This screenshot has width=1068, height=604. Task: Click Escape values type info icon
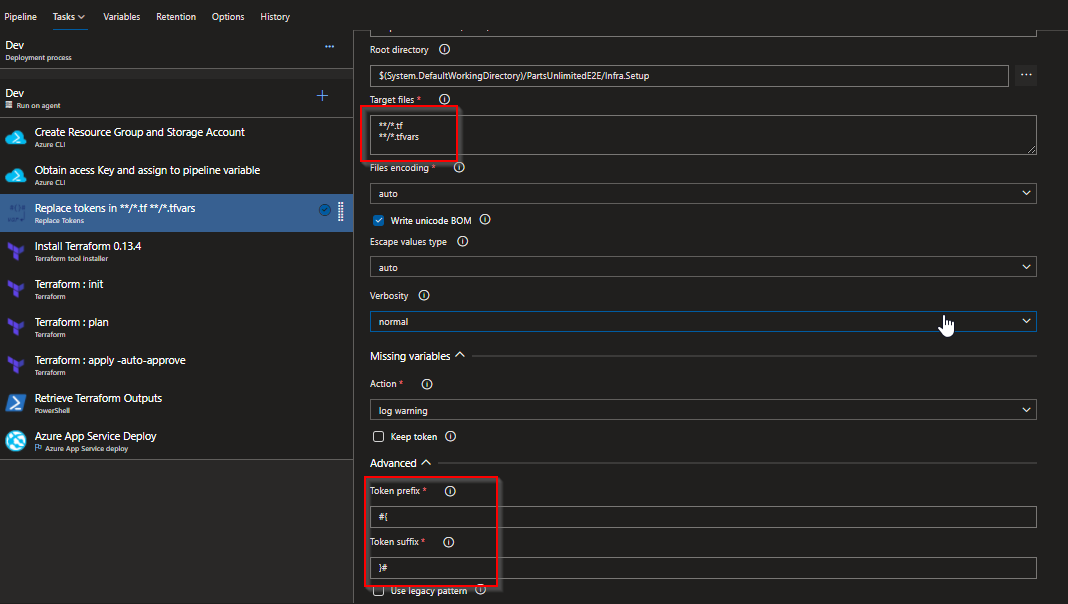(462, 242)
